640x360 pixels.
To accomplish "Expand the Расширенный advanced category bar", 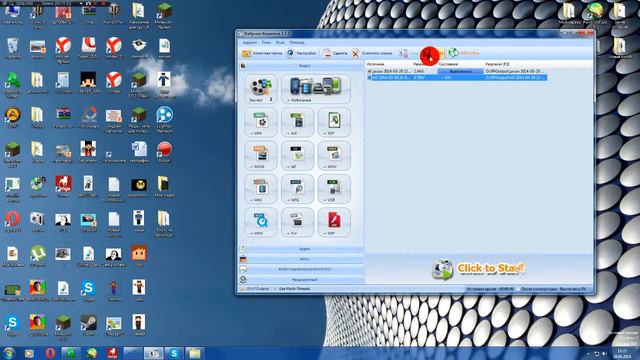I will 301,280.
